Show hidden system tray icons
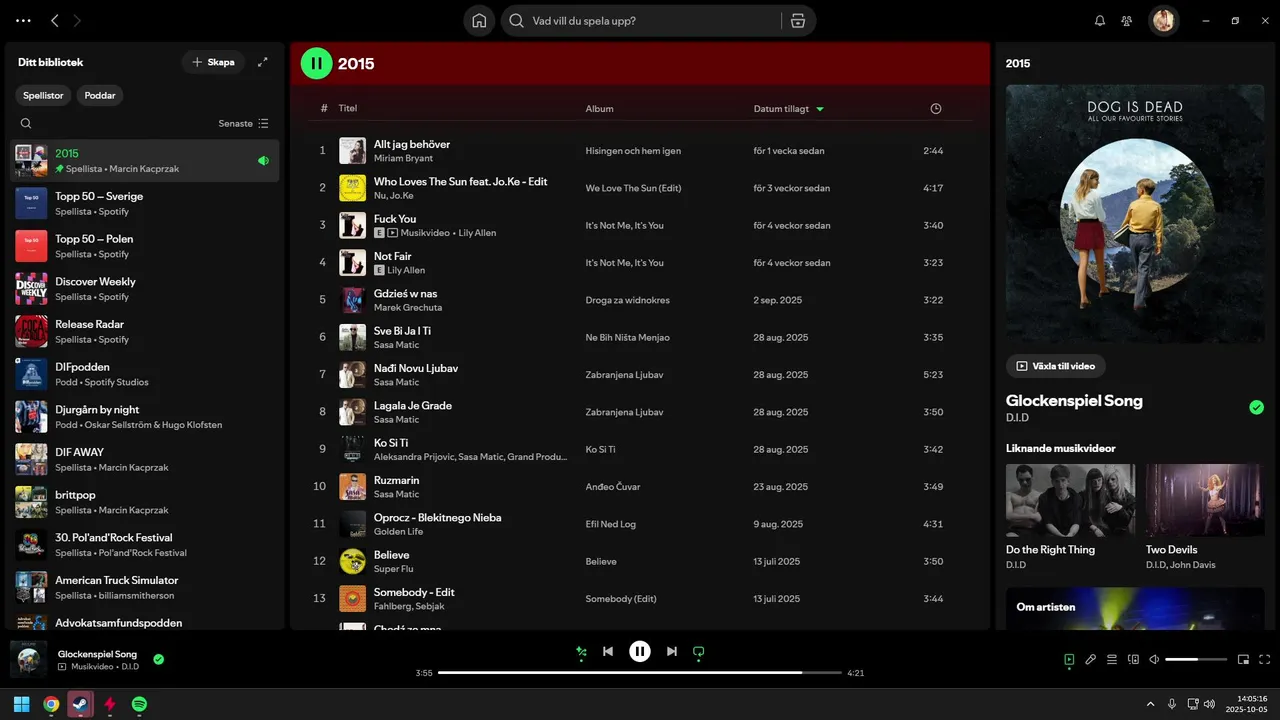Viewport: 1280px width, 720px height. click(x=1150, y=704)
